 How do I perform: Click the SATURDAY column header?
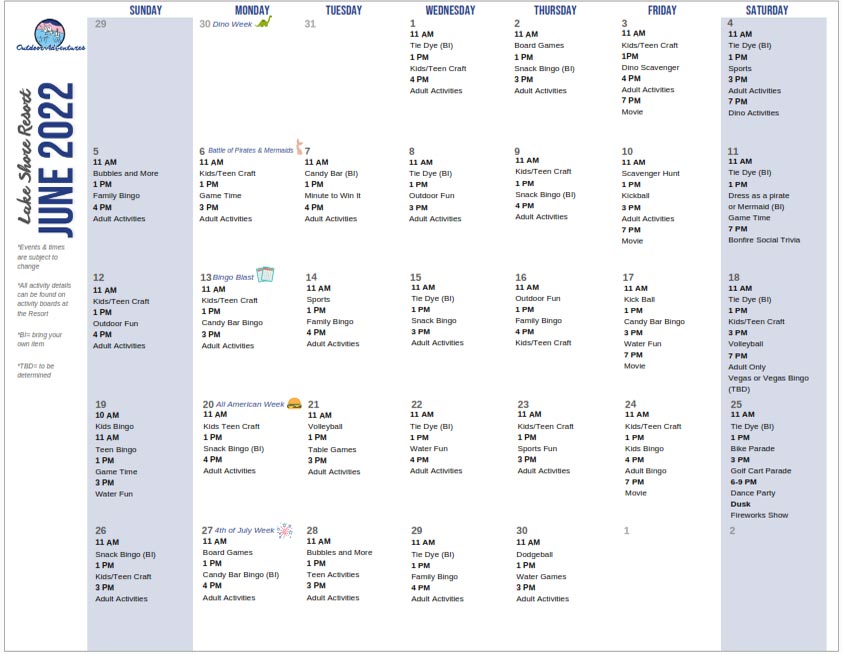(767, 10)
